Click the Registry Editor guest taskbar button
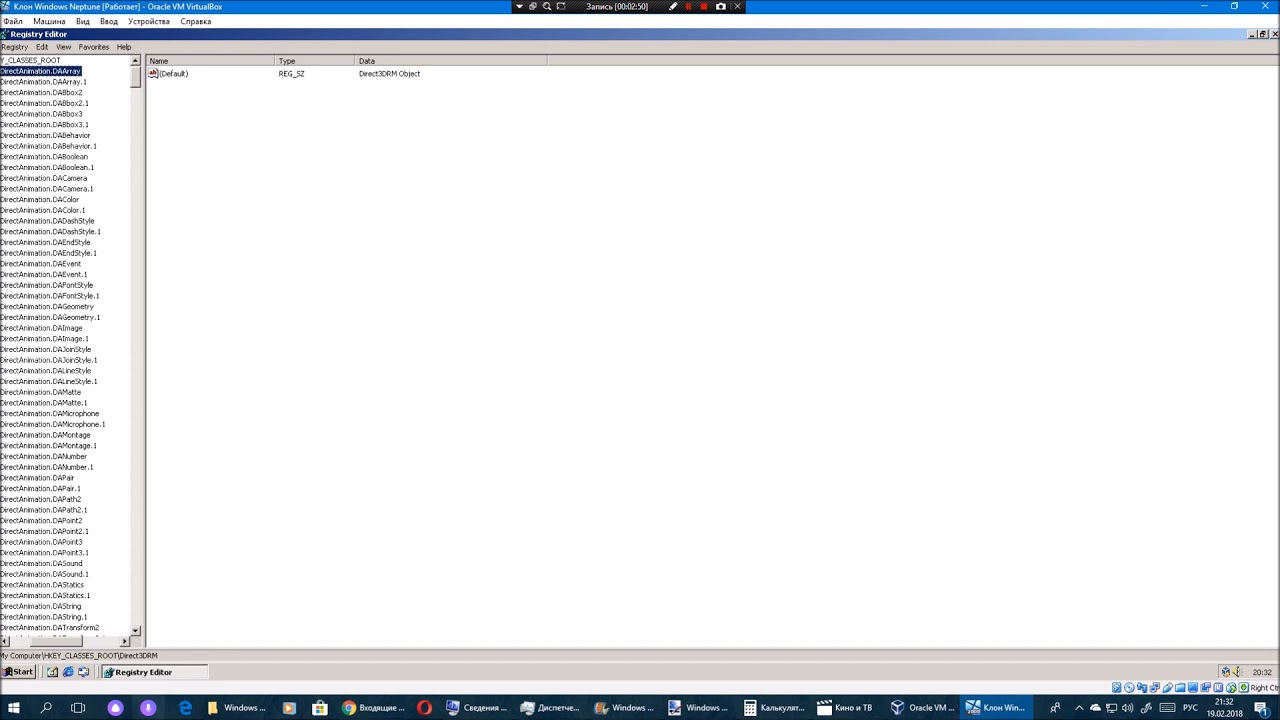1280x720 pixels. click(154, 672)
